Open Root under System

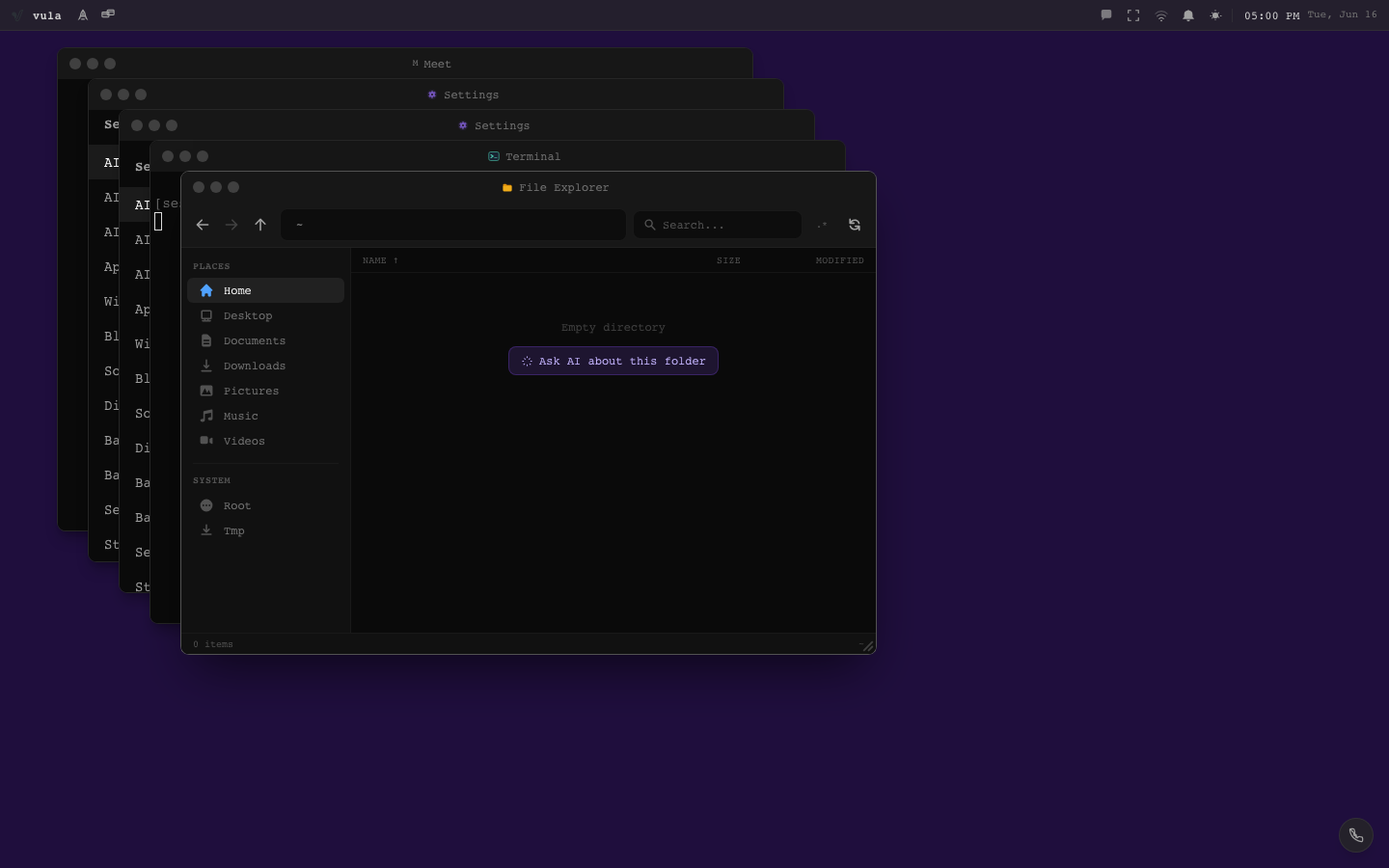click(x=265, y=505)
